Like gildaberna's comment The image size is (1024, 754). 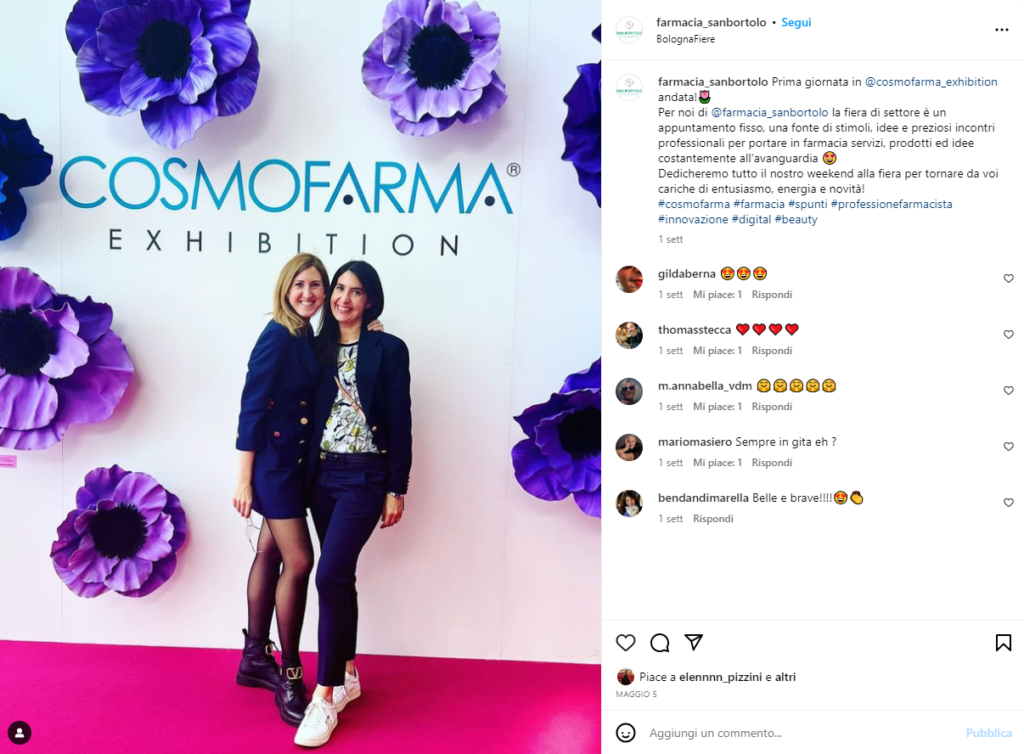pyautogui.click(x=1008, y=279)
